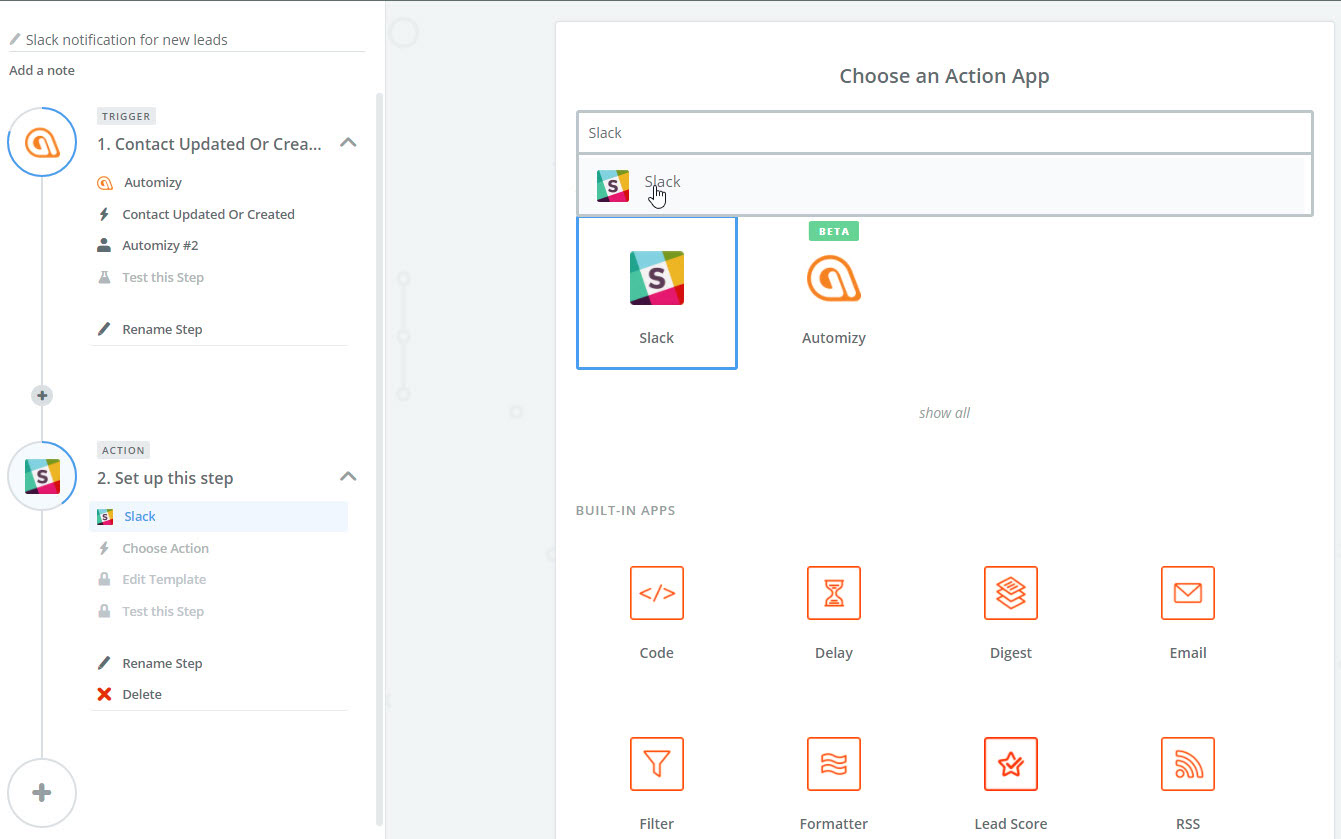Click the pencil icon for the action Rename Step
The image size is (1341, 839).
coord(104,663)
